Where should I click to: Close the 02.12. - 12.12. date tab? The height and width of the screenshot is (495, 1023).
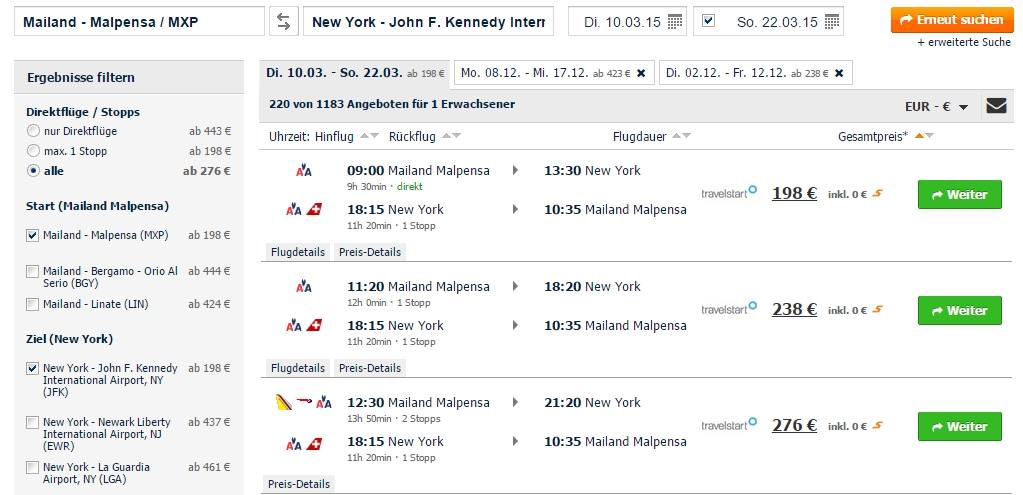(839, 73)
